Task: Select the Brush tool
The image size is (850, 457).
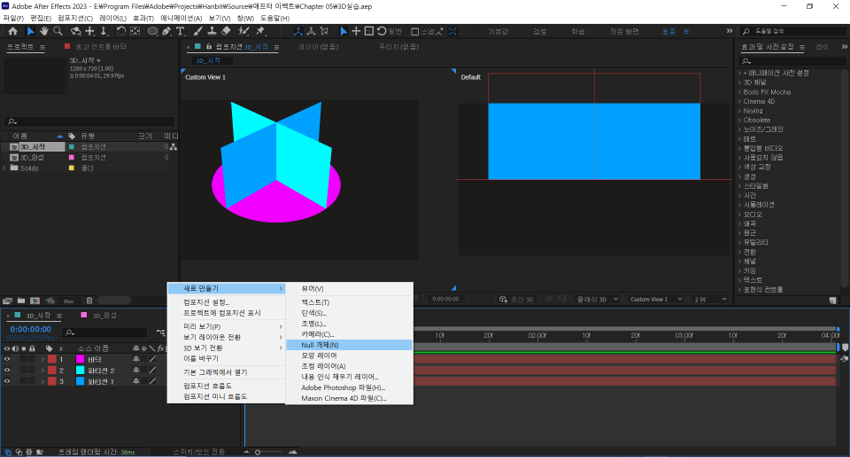Action: click(198, 31)
